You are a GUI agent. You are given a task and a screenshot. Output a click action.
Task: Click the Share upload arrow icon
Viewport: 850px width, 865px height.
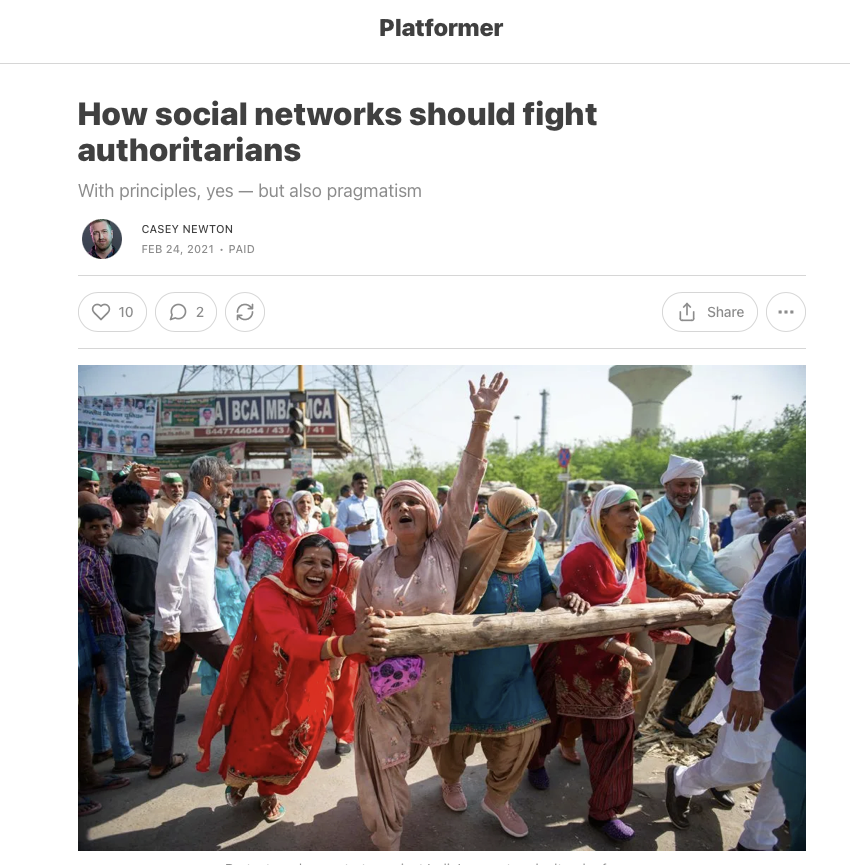(687, 312)
